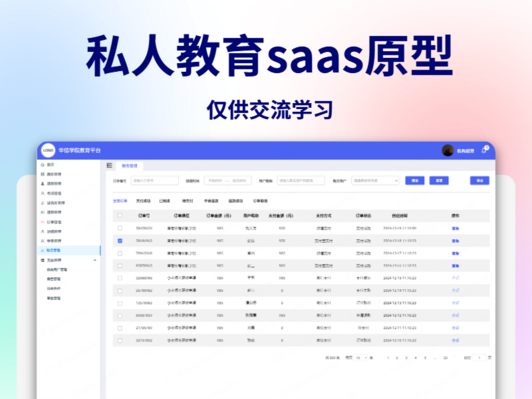
Task: Open 角色管理 in the sidebar submenu
Action: tap(54, 279)
